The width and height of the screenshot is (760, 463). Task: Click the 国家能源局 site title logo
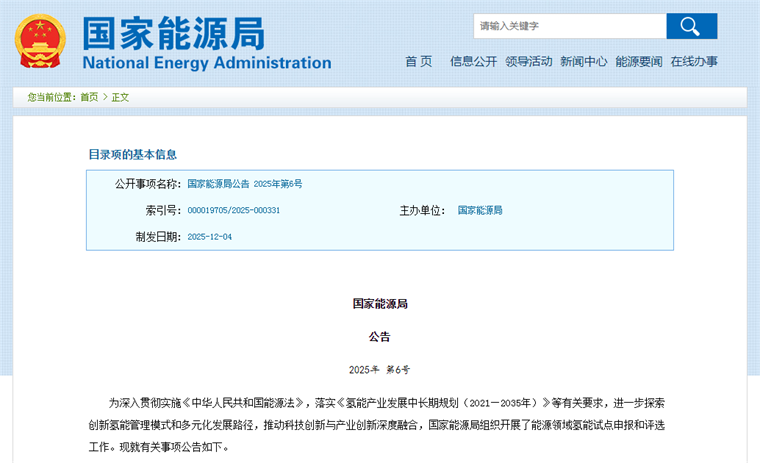tap(174, 32)
